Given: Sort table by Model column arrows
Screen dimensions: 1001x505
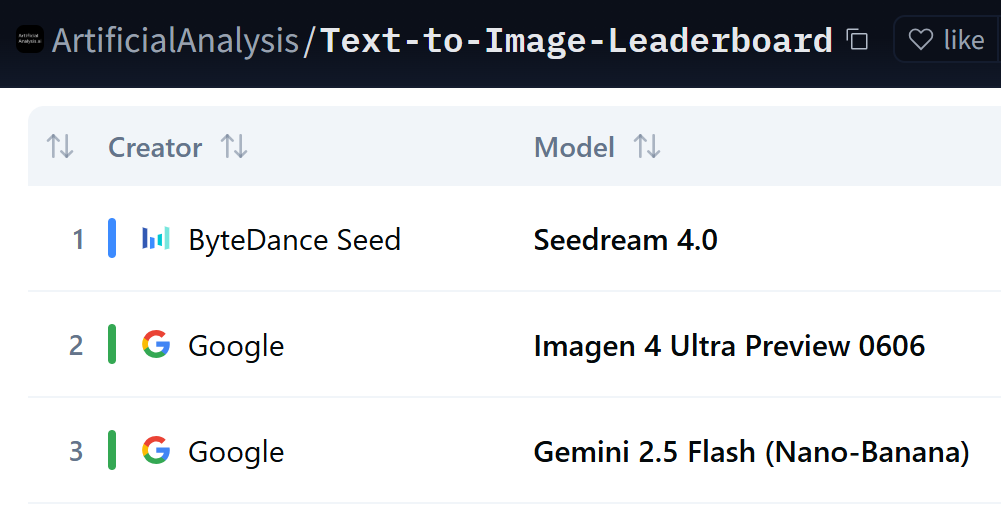Looking at the screenshot, I should coord(647,148).
